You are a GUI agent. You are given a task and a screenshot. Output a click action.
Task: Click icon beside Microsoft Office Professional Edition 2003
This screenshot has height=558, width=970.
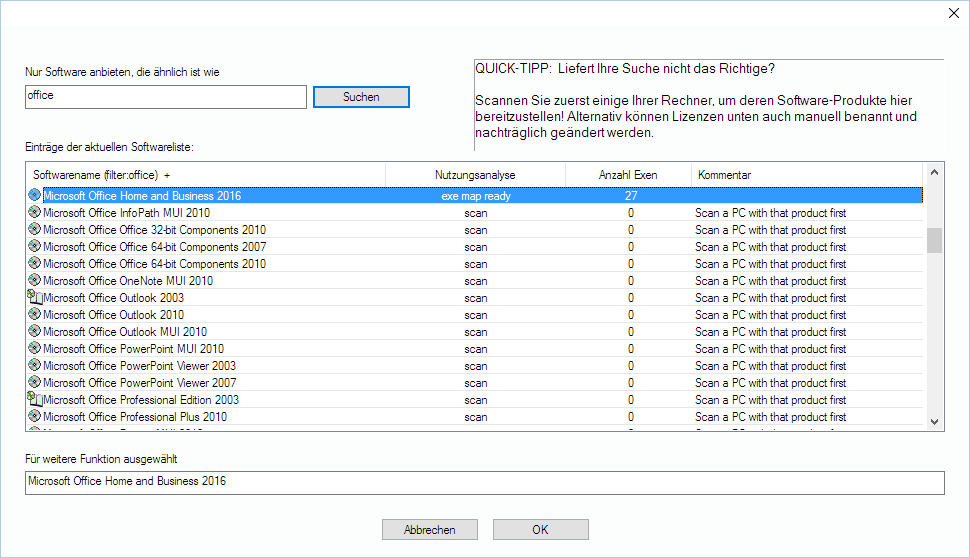(36, 400)
